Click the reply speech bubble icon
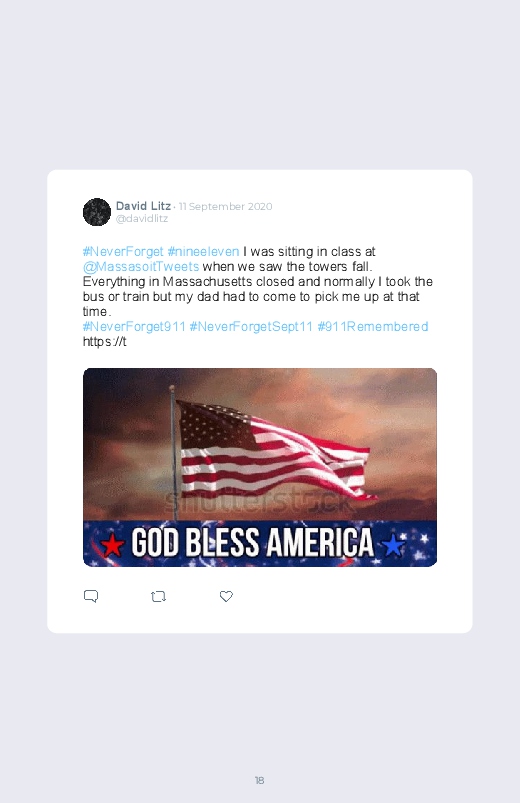This screenshot has width=520, height=803. (91, 596)
